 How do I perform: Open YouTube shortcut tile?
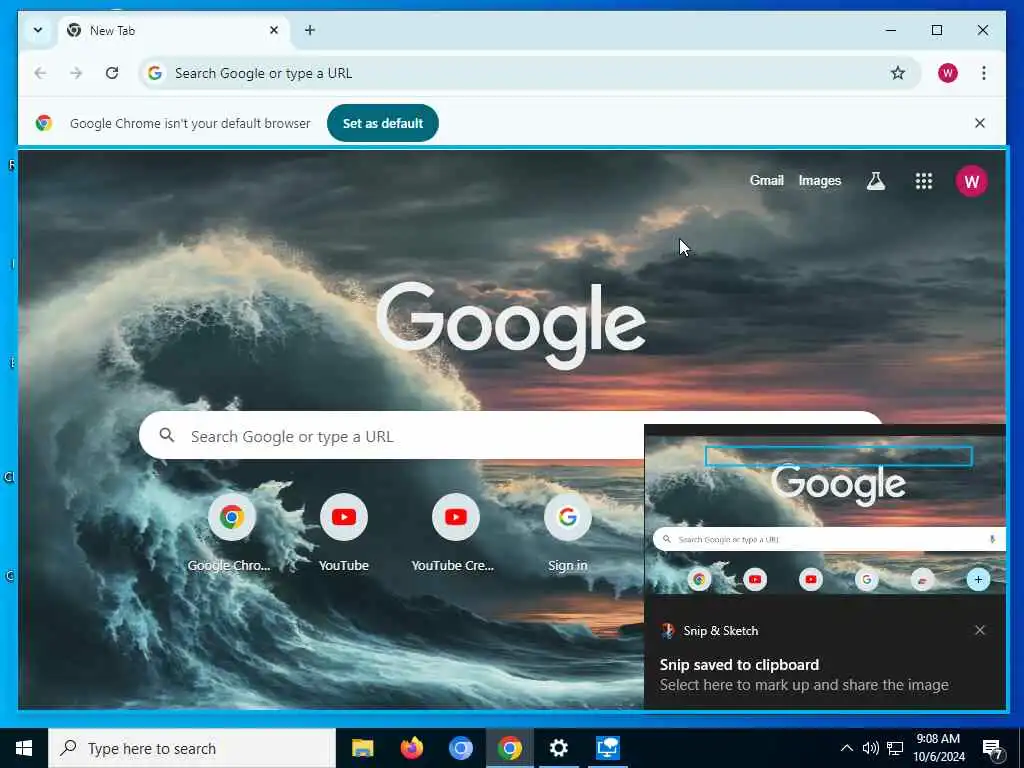click(344, 534)
